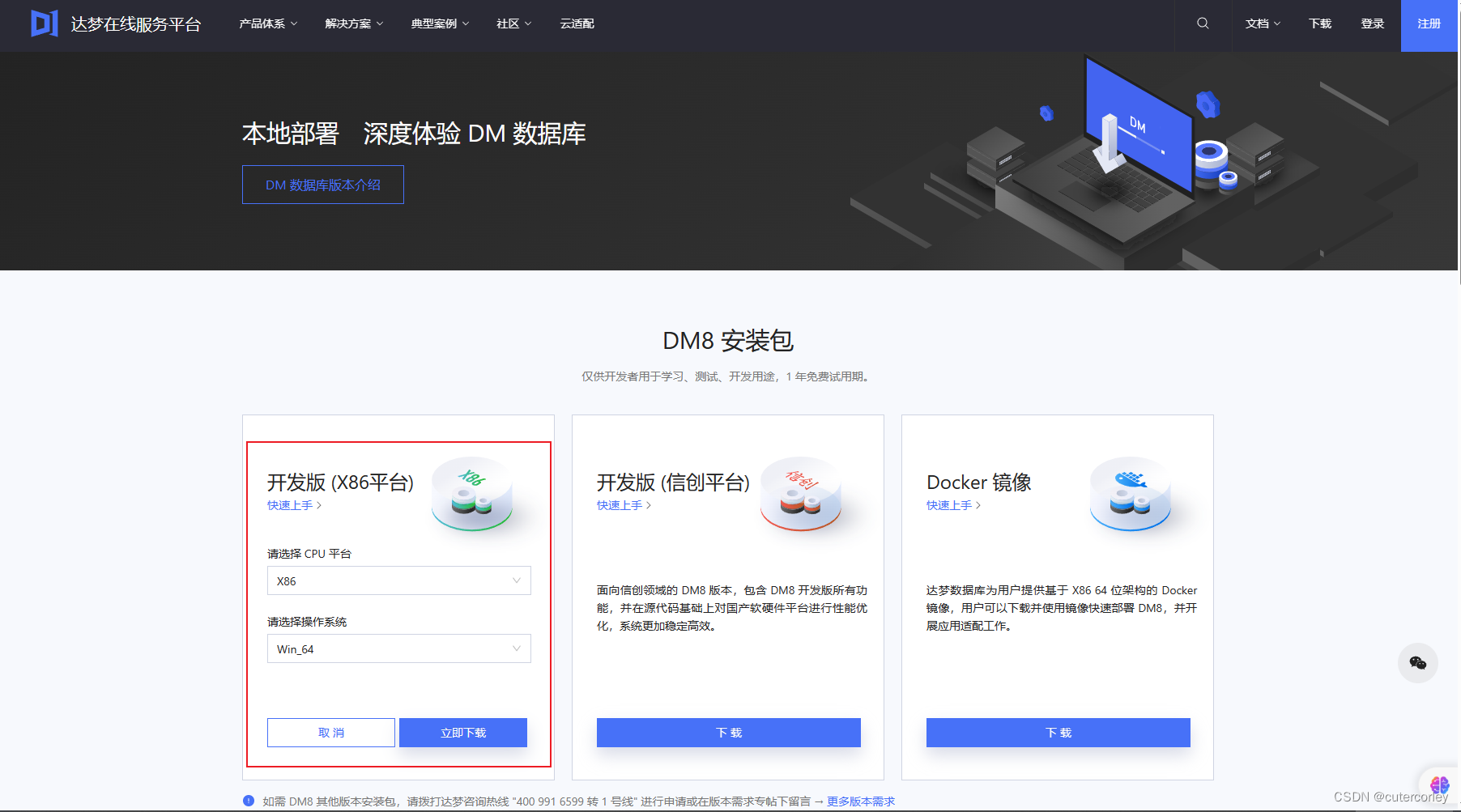The height and width of the screenshot is (812, 1461).
Task: Click the brain assistant icon at bottom right
Action: [1439, 784]
